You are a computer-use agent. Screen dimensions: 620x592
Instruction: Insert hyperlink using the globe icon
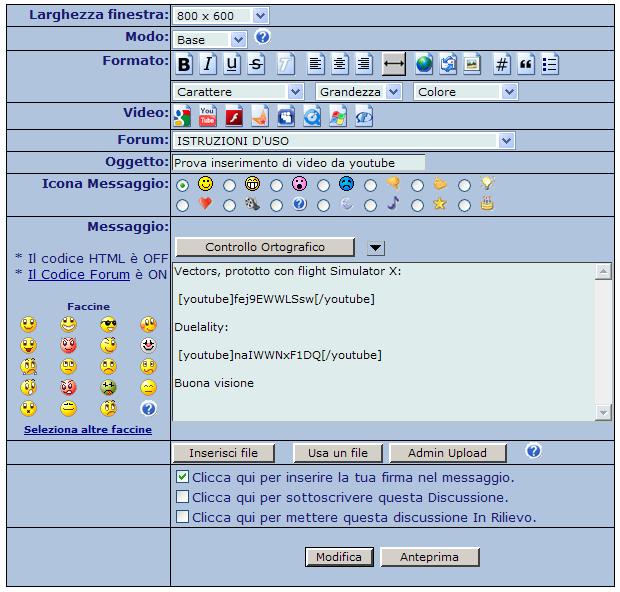pyautogui.click(x=424, y=64)
